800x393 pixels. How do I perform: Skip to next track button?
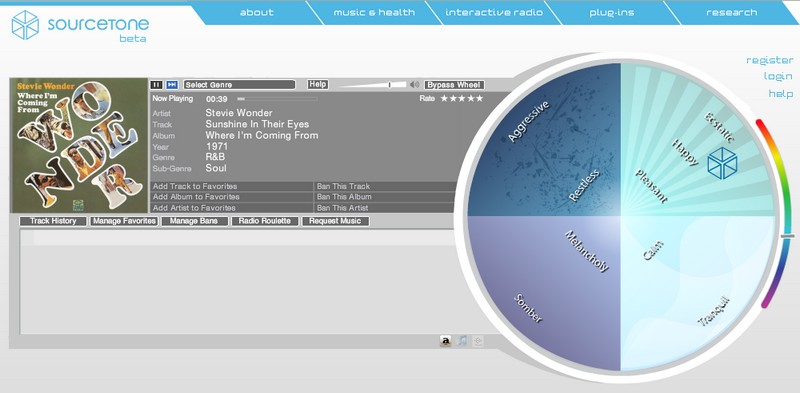pyautogui.click(x=172, y=85)
